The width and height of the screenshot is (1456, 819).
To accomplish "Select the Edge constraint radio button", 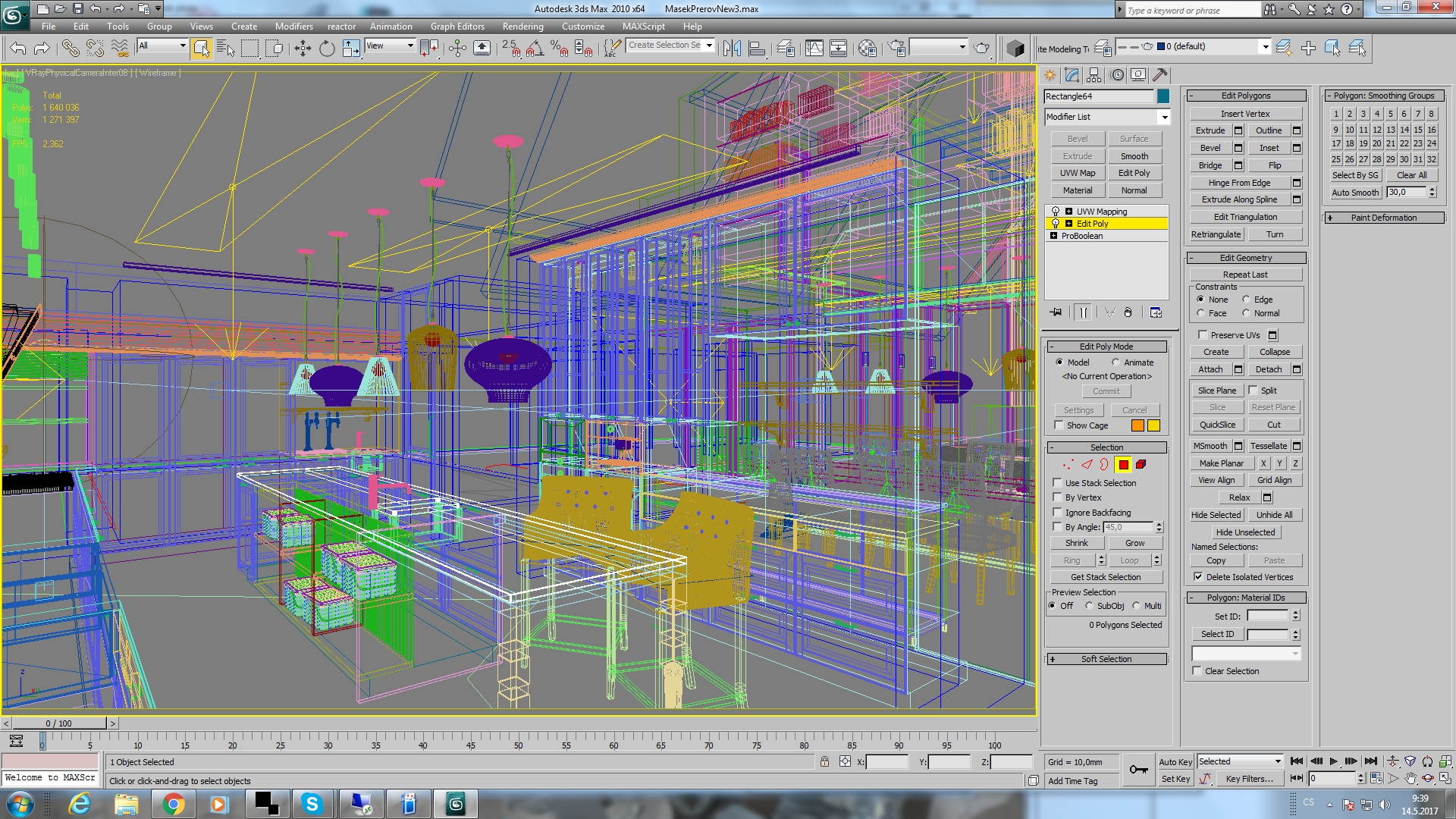I will (1246, 300).
